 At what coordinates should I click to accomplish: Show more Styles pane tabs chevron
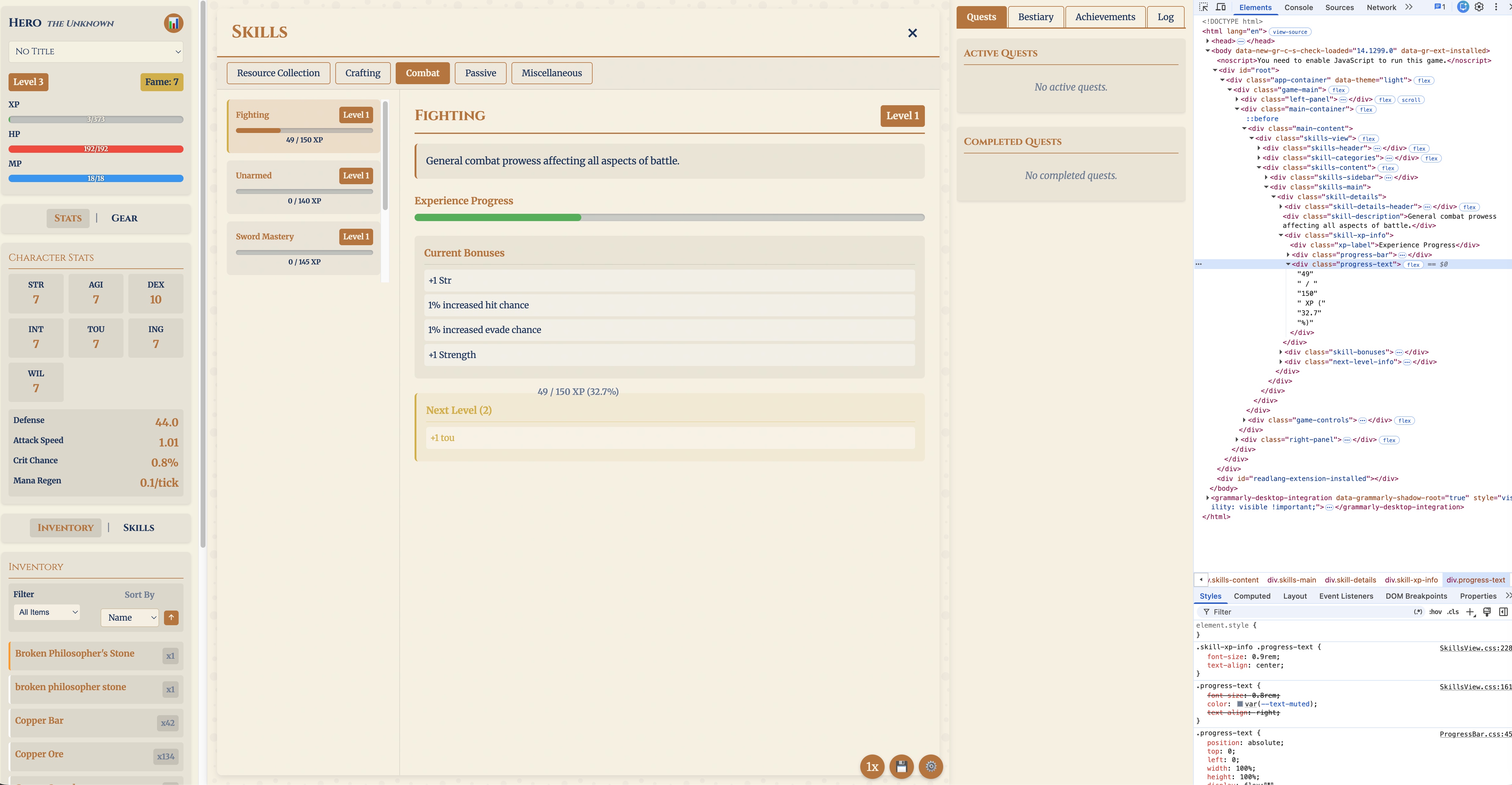click(x=1508, y=596)
